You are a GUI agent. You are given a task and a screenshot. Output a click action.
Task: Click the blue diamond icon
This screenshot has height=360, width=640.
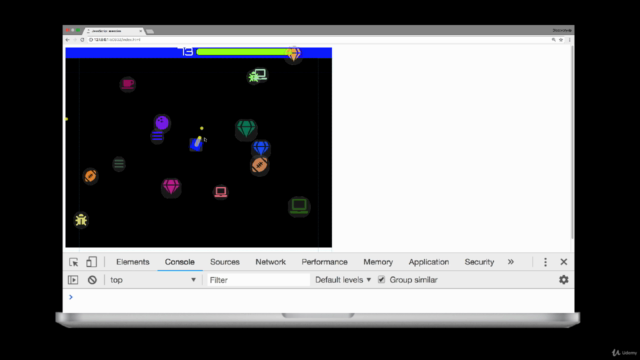tap(261, 148)
